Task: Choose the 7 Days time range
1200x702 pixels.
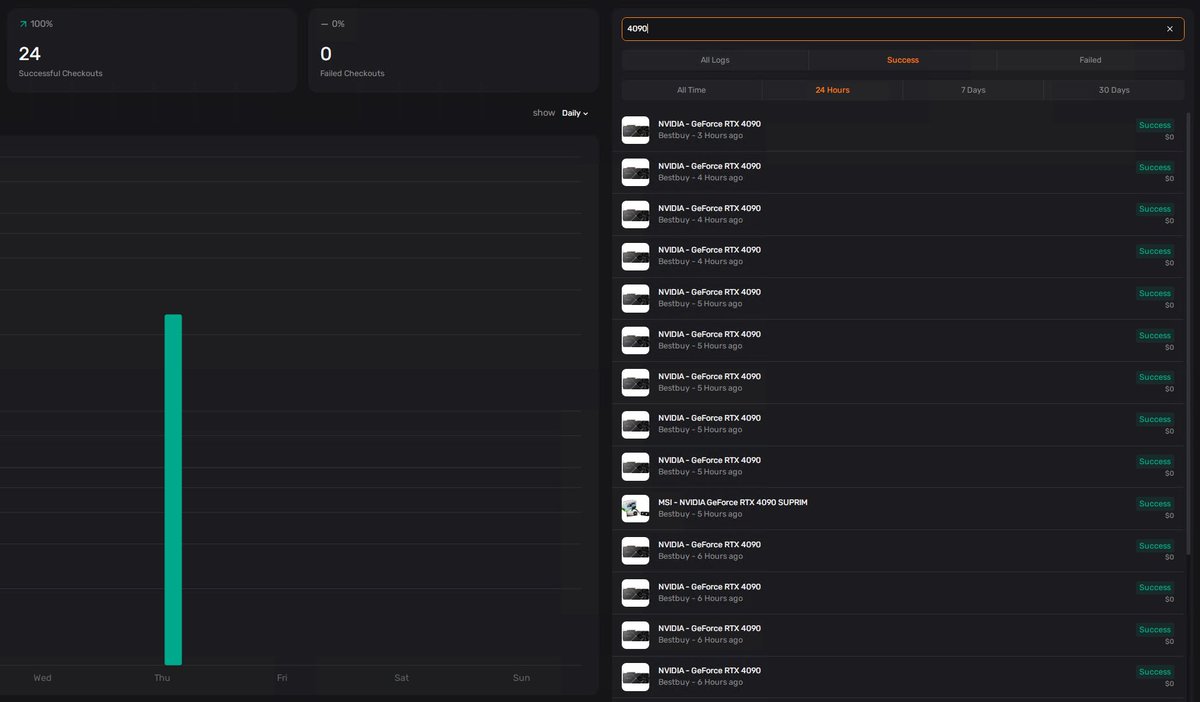Action: point(973,90)
